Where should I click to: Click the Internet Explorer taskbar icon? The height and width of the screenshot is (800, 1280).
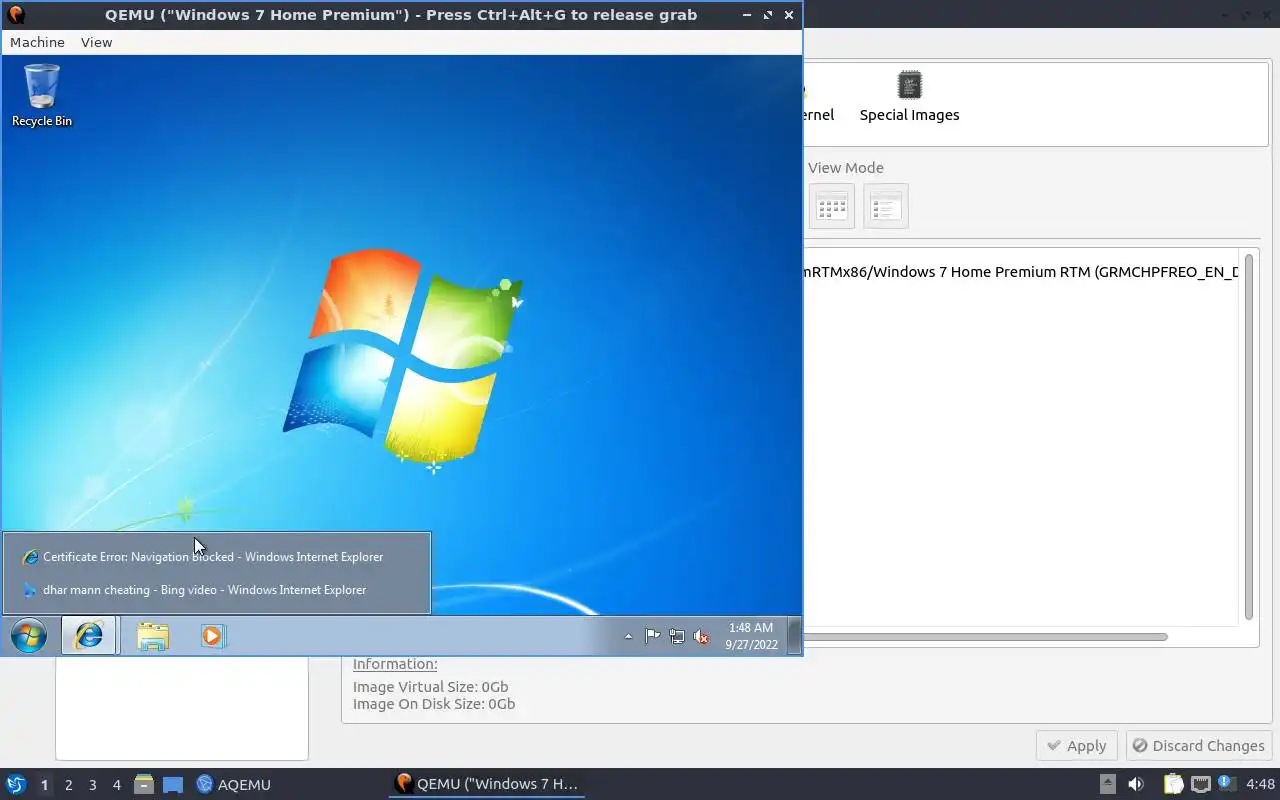89,636
